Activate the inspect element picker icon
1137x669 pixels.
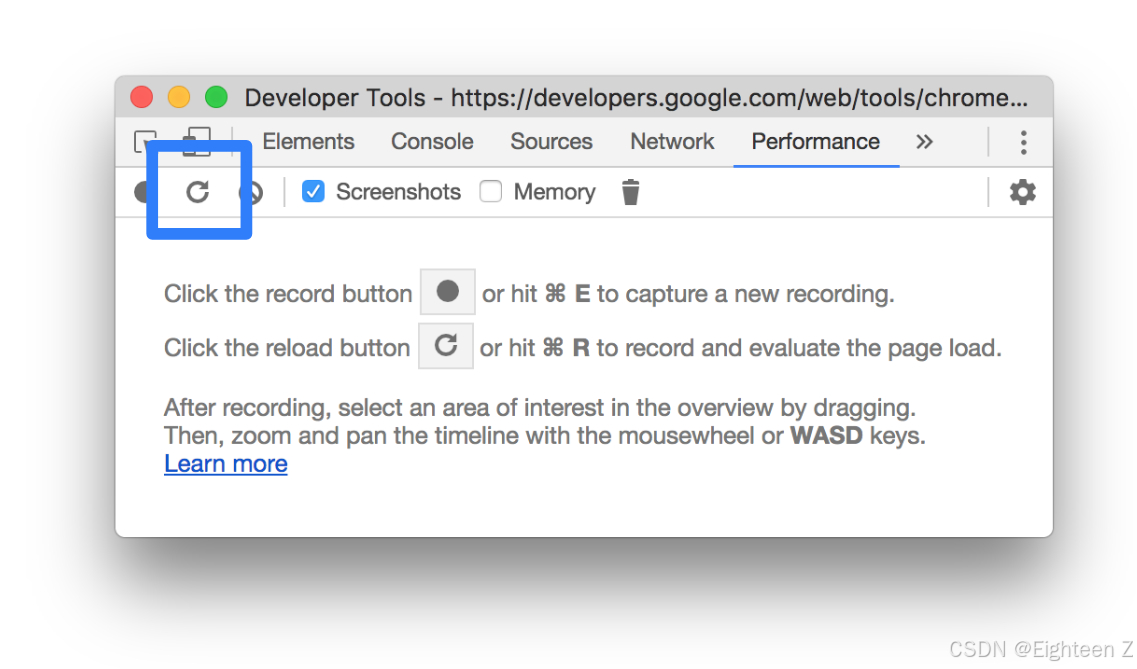point(145,141)
